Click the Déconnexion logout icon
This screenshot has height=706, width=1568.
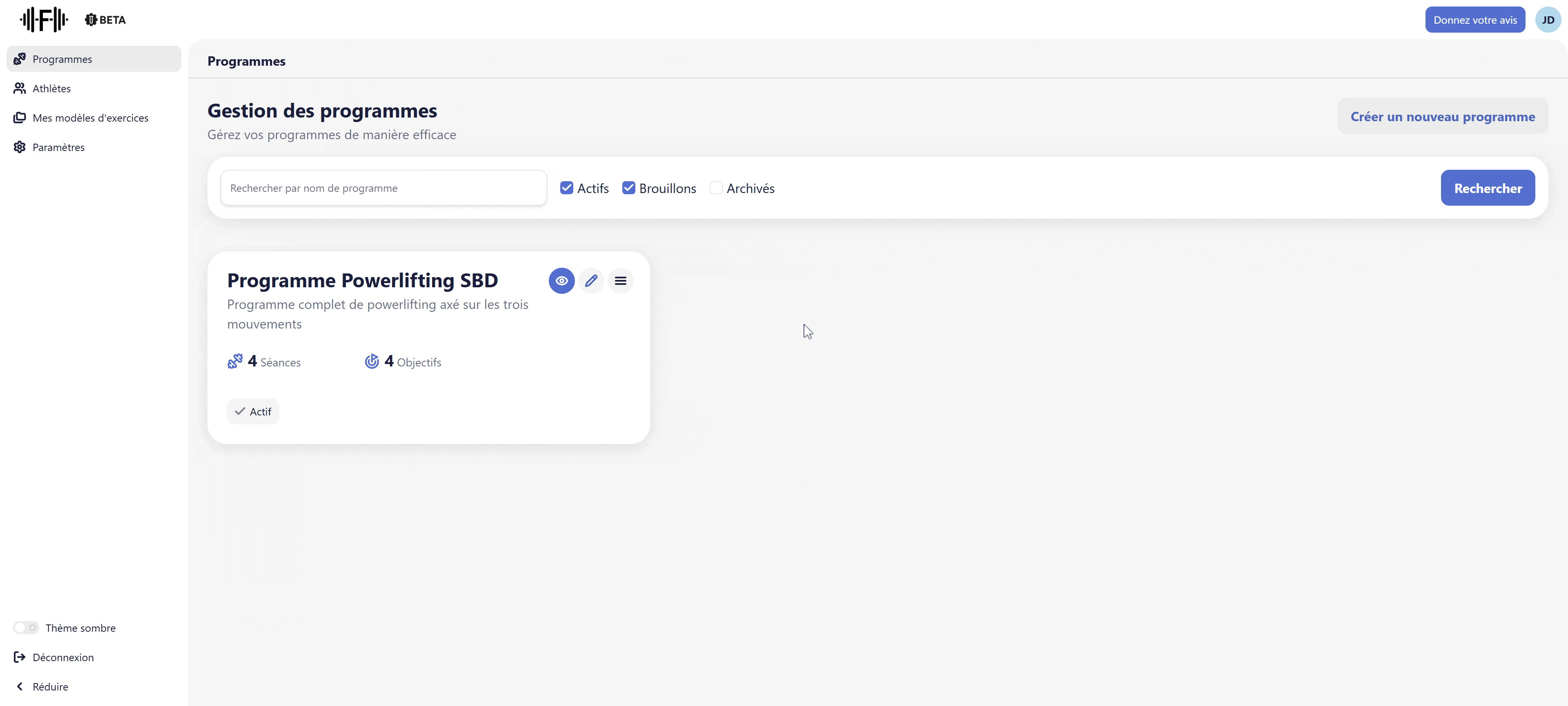pyautogui.click(x=20, y=657)
